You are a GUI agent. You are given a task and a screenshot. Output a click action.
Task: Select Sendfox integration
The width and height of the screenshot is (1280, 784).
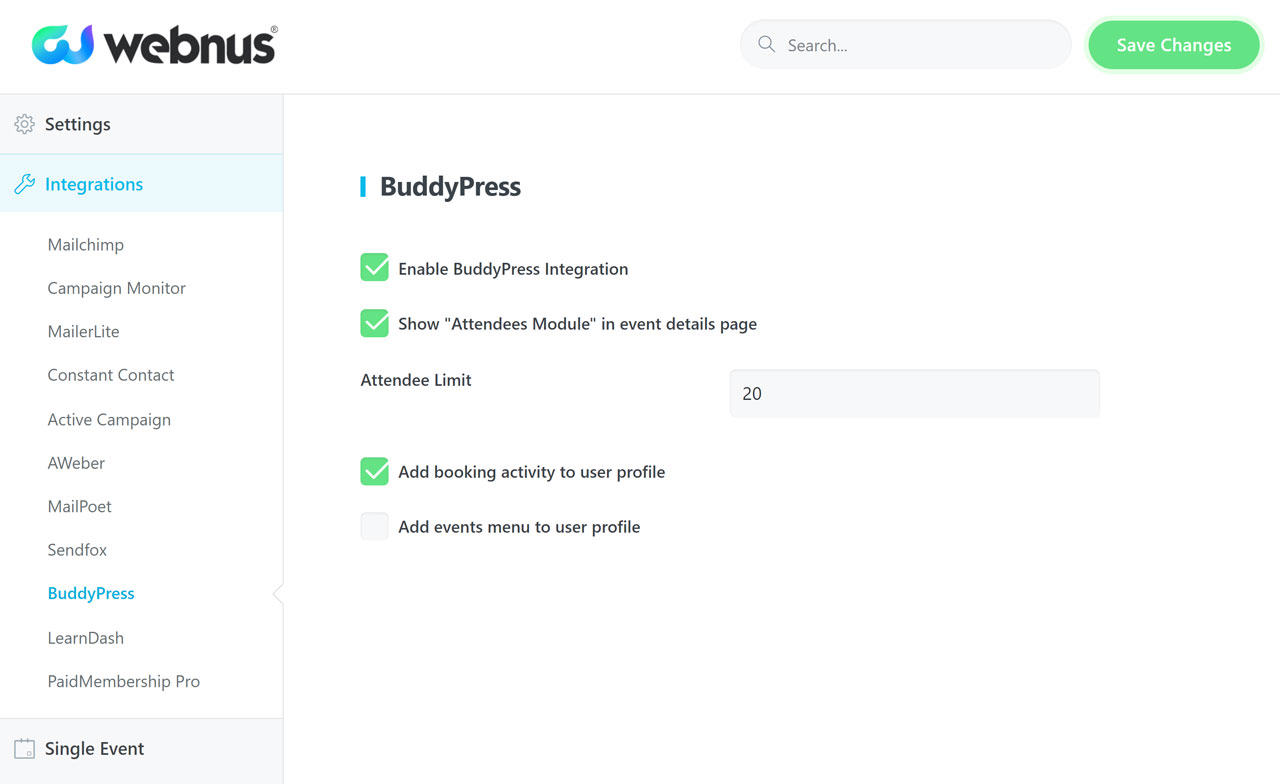point(77,550)
